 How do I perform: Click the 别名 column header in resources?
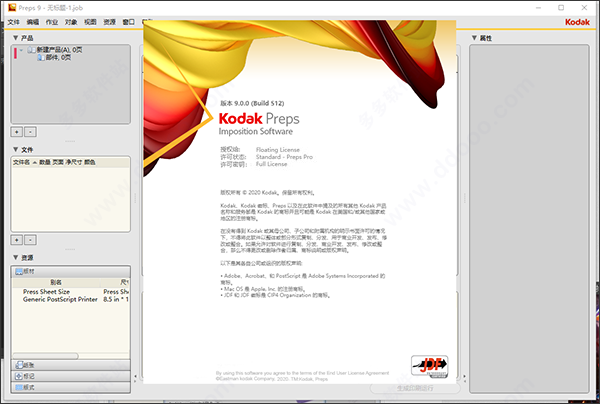tap(56, 282)
